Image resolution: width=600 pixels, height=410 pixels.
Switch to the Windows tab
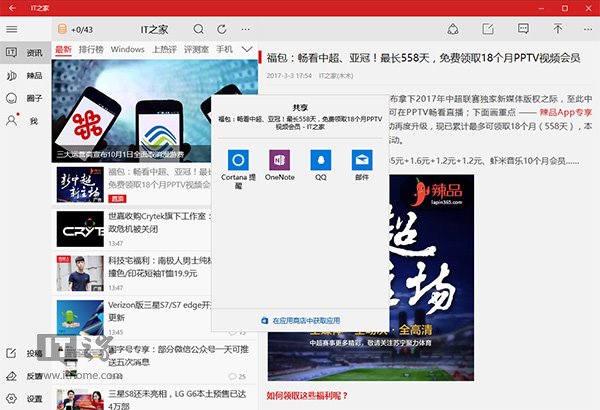[x=127, y=49]
